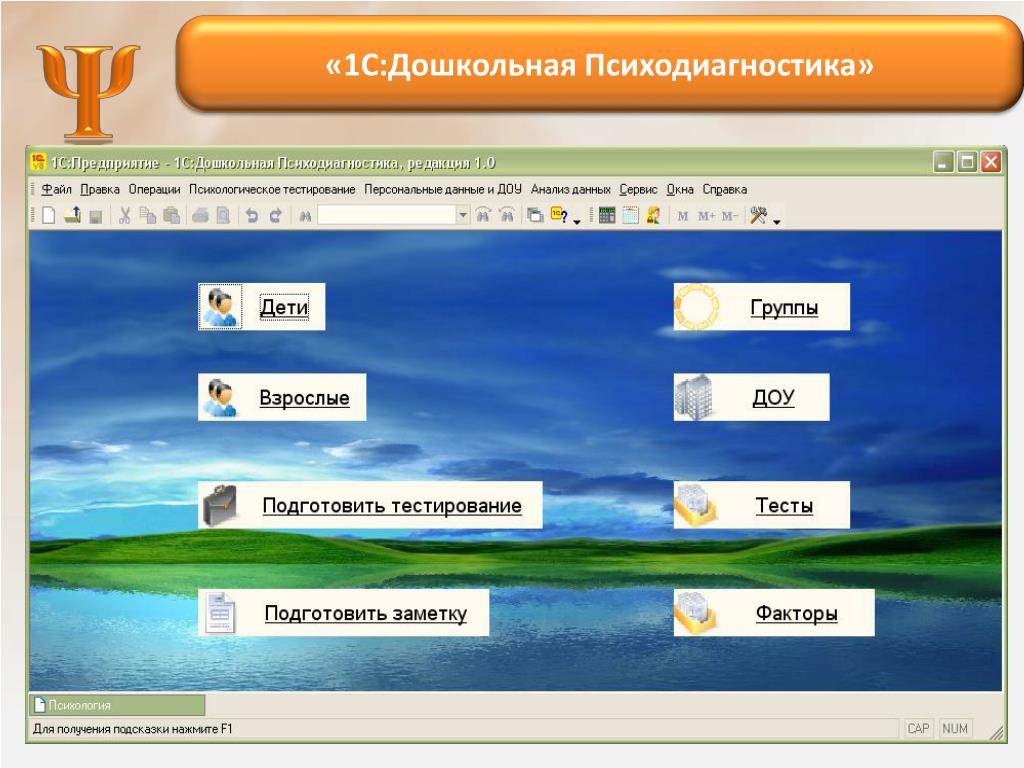Click the NUM status bar indicator
The height and width of the screenshot is (768, 1024).
point(955,729)
